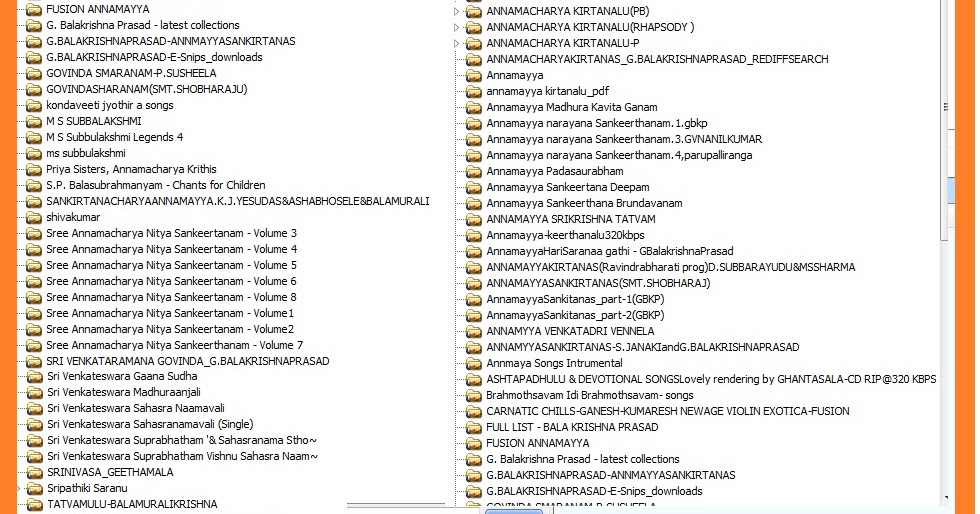The image size is (980, 514).
Task: Select Annamayya Sankeerthana Brundavanam folder
Action: click(x=584, y=203)
